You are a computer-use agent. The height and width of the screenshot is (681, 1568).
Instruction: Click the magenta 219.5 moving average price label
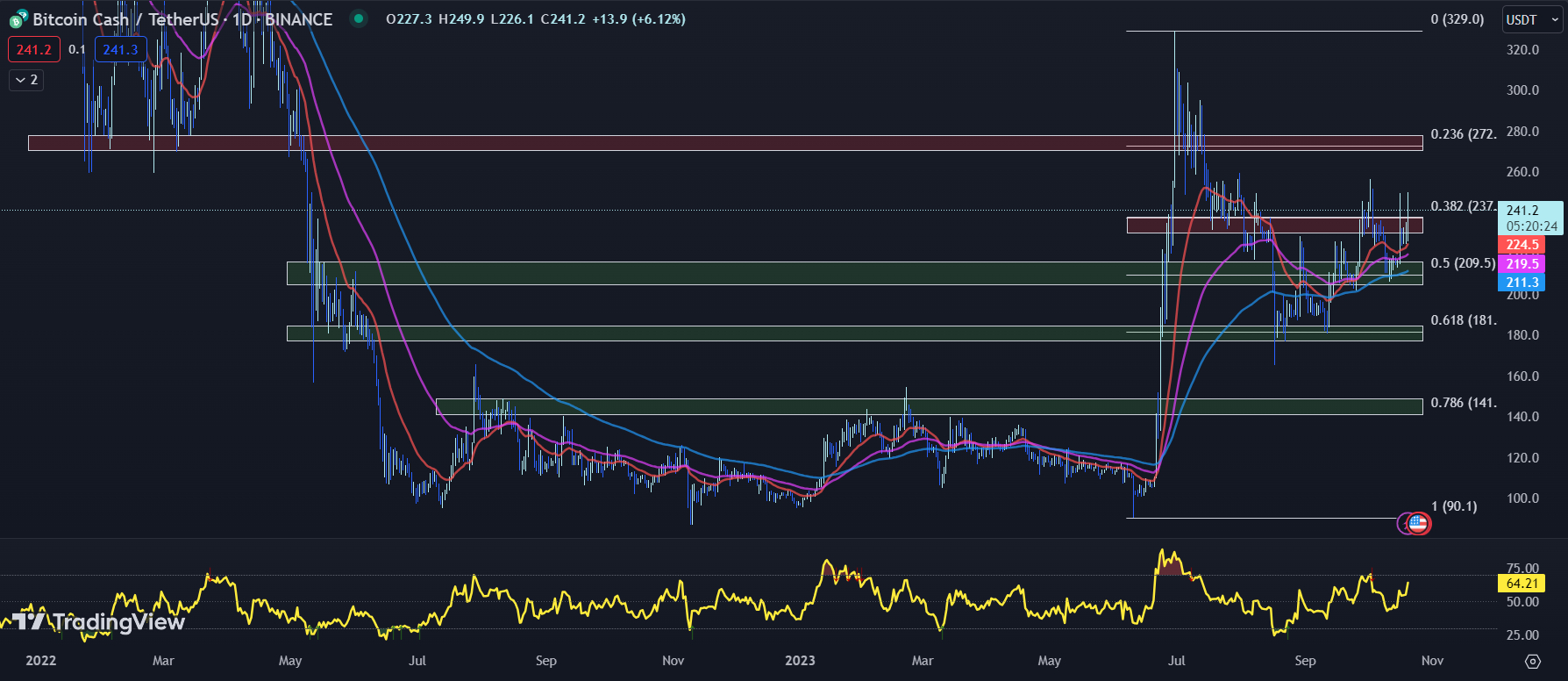pos(1522,264)
